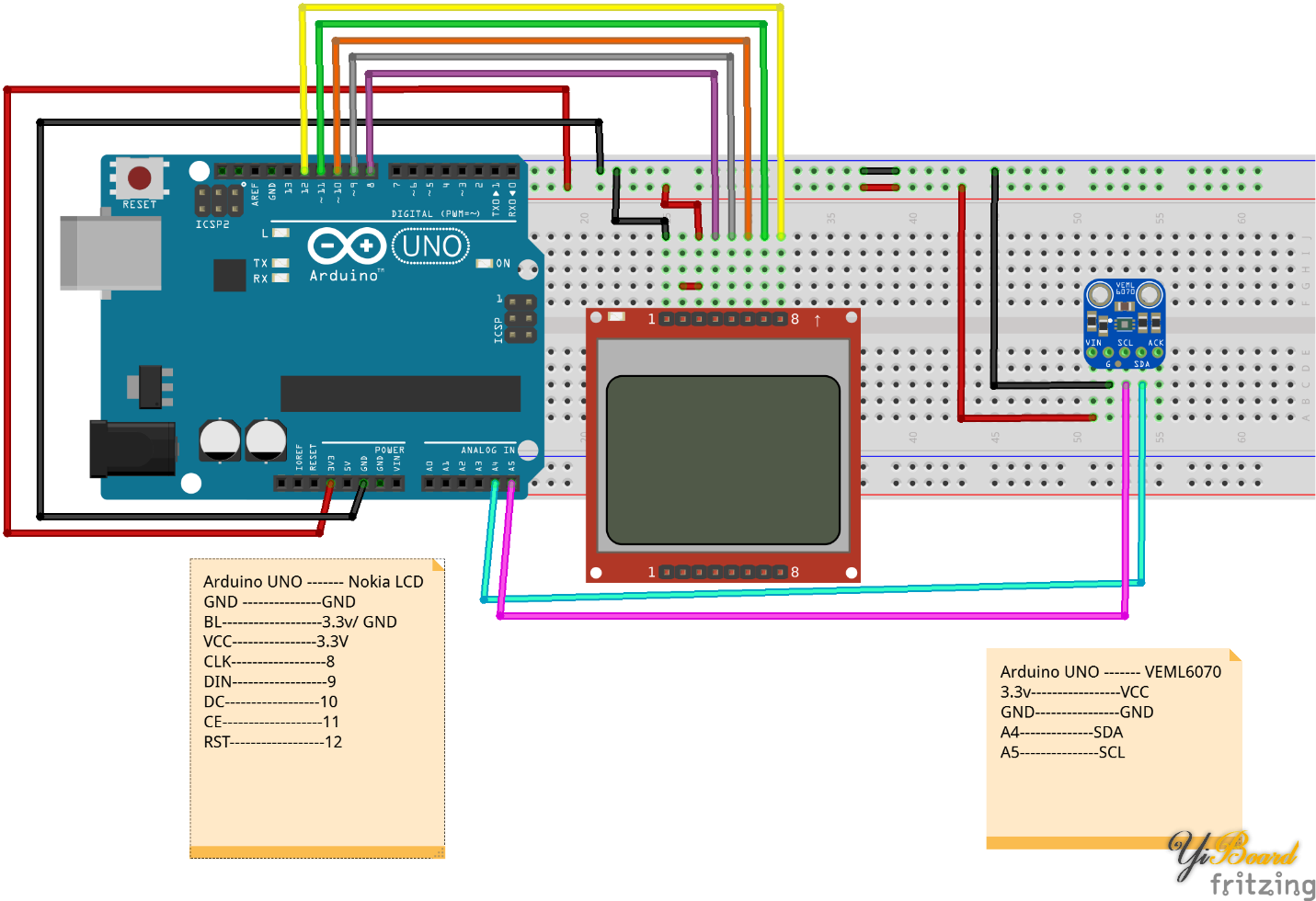Viewport: 1316px width, 901px height.
Task: Click the fritzing logo watermark
Action: click(x=1262, y=884)
